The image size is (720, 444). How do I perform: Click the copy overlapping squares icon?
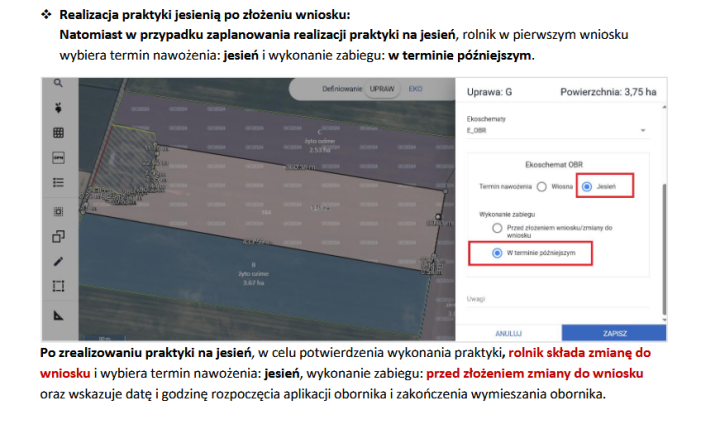[58, 236]
